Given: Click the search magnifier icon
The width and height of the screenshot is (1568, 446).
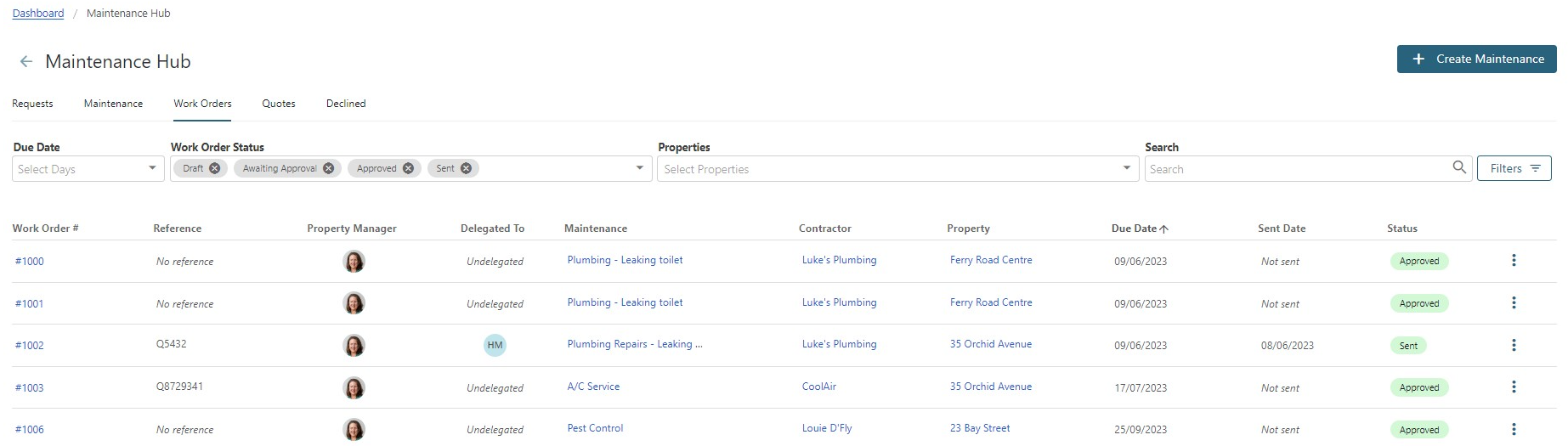Looking at the screenshot, I should click(1459, 167).
